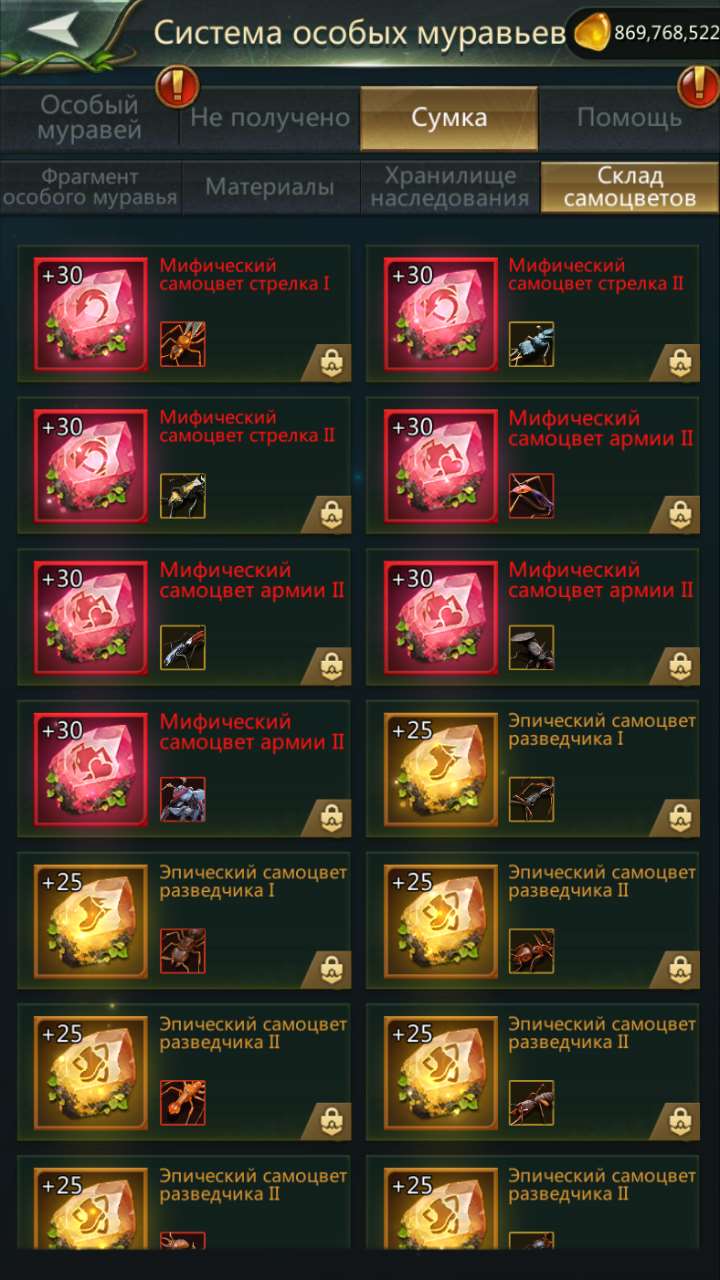Tap the amber resource icon
The image size is (720, 1280).
coord(591,33)
